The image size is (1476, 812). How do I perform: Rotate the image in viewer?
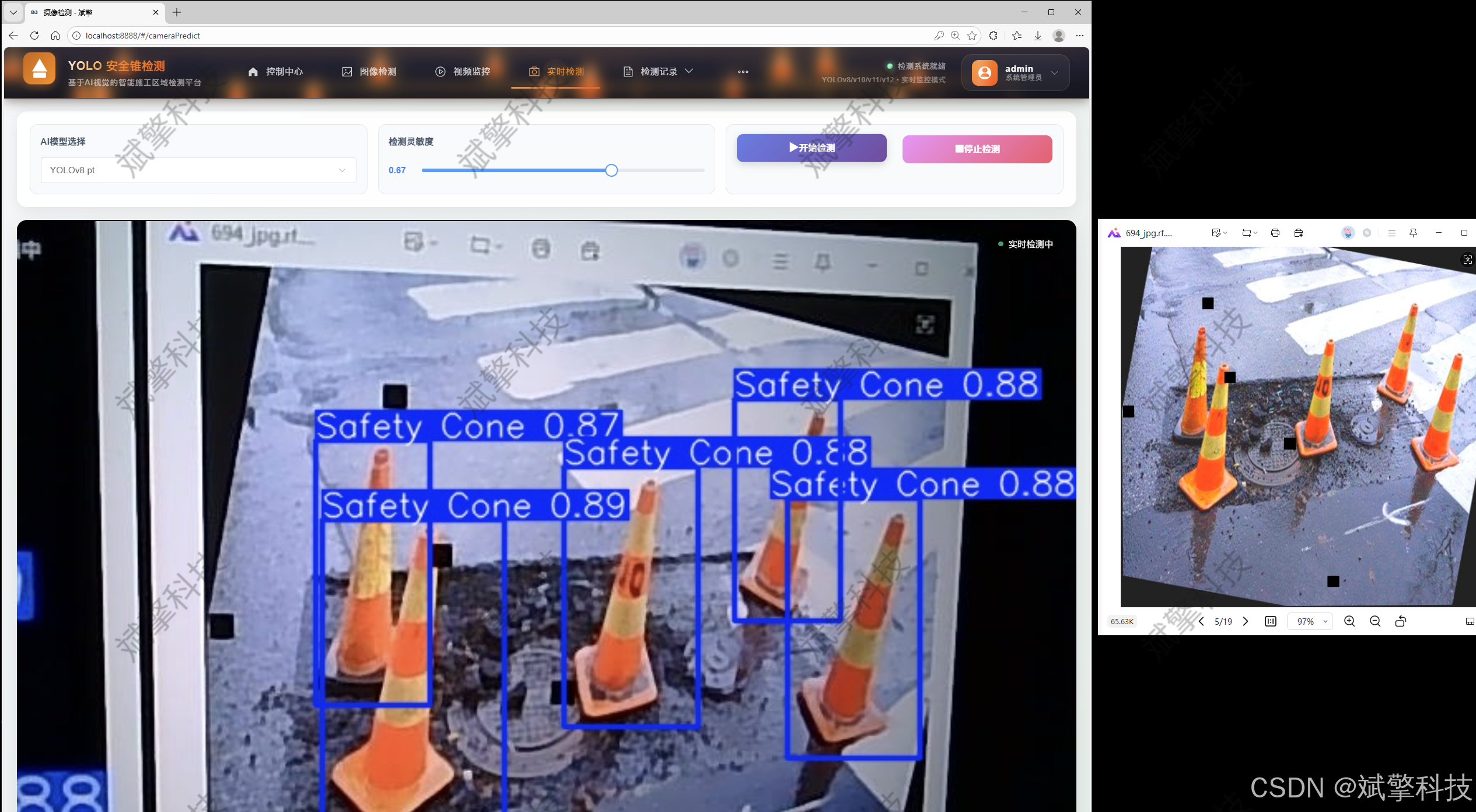point(1401,621)
